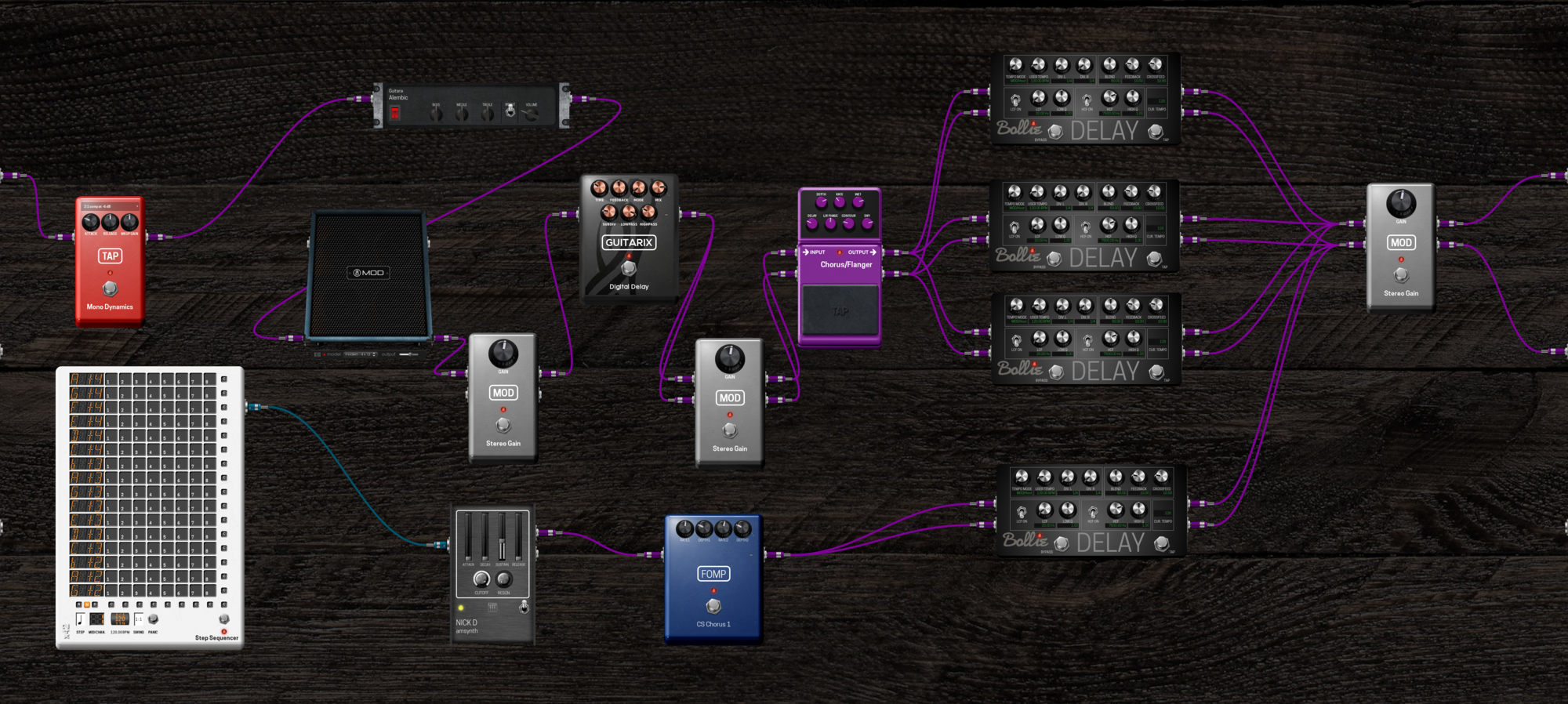Click the VOLUME knob on Guitarix Alembic
Viewport: 1568px width, 704px height.
click(x=532, y=114)
